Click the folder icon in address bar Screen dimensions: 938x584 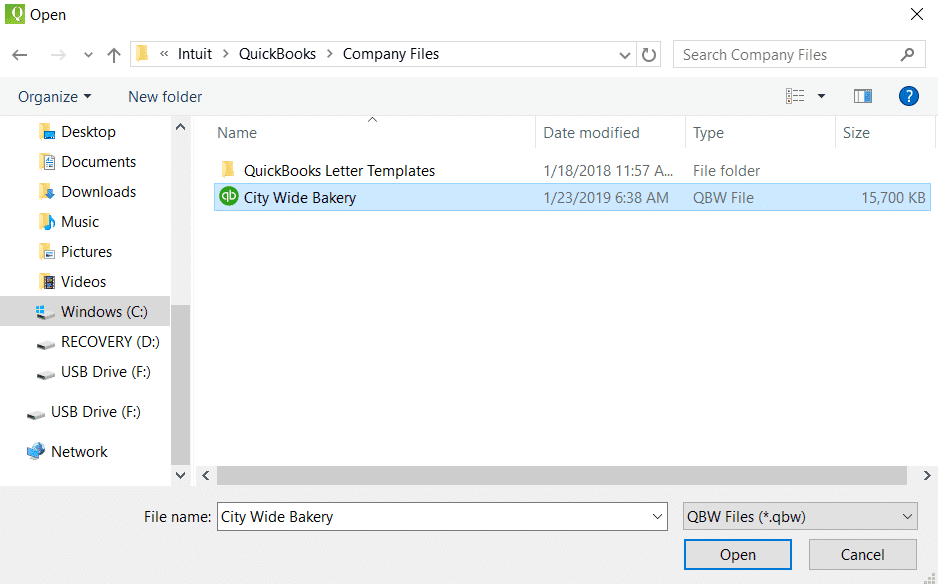pos(142,54)
